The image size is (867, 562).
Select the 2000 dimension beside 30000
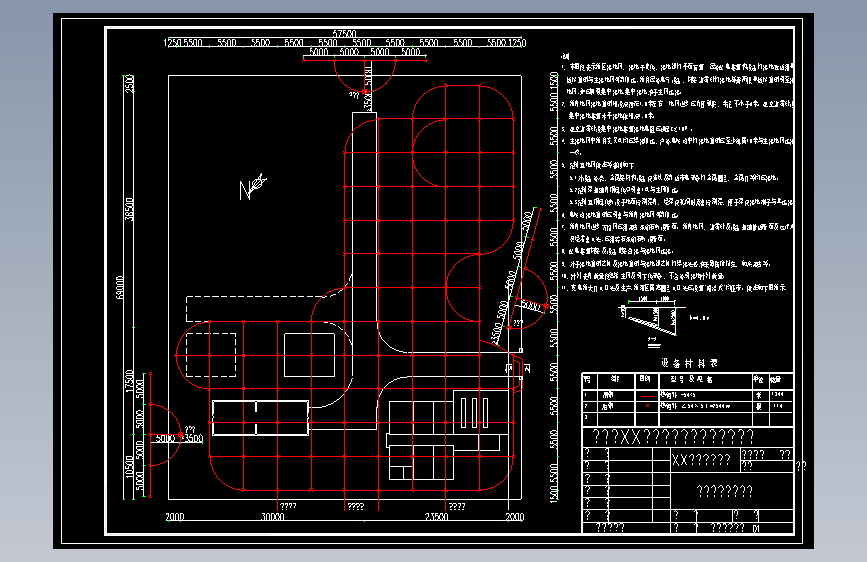pyautogui.click(x=175, y=517)
